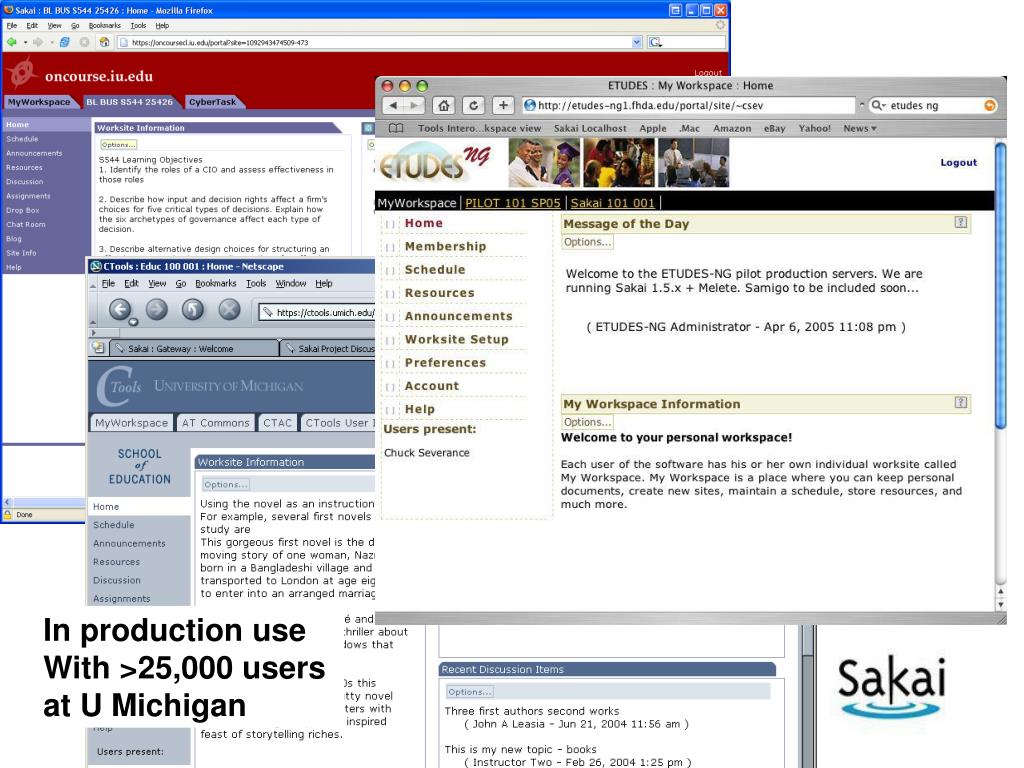Select the CyberTask tab in oncourse
This screenshot has height=768, width=1024.
click(x=212, y=102)
